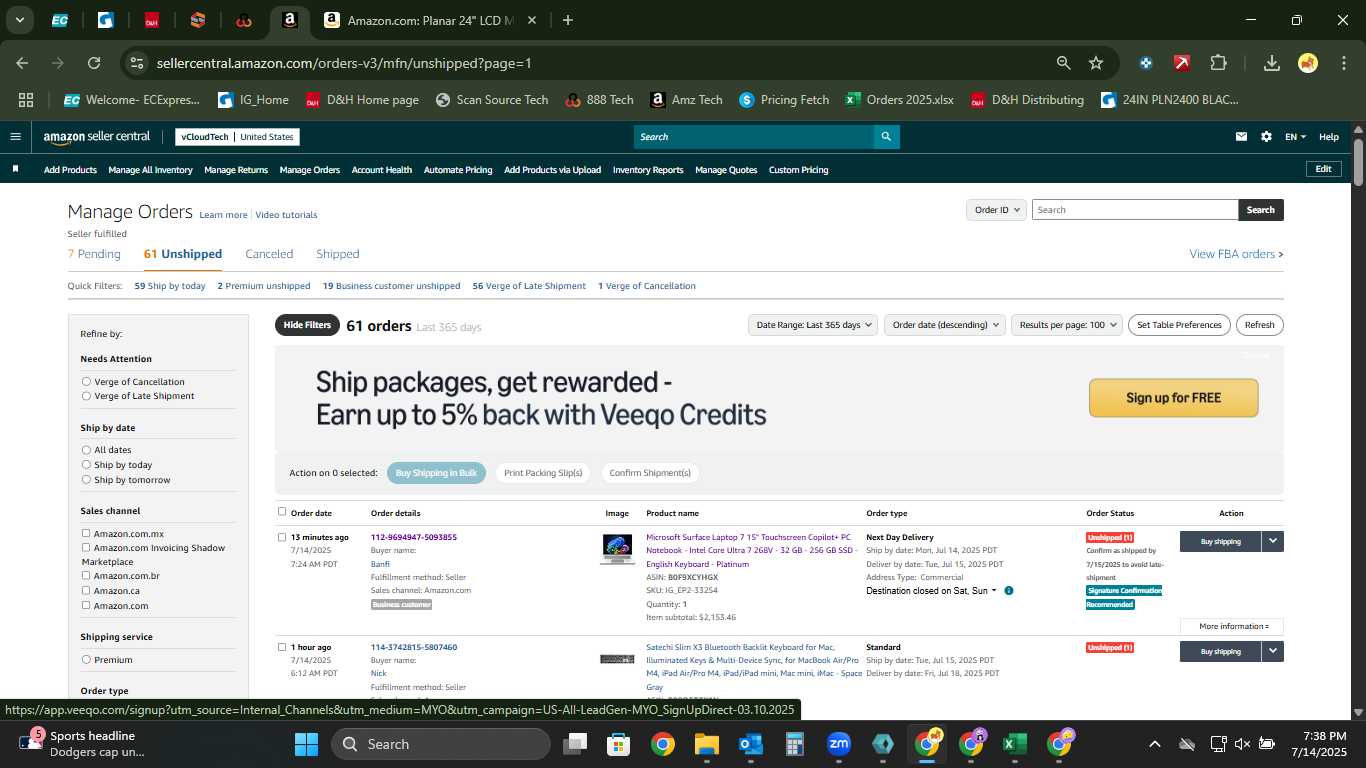Expand Buy shipping arrow for Satechi order

1272,651
